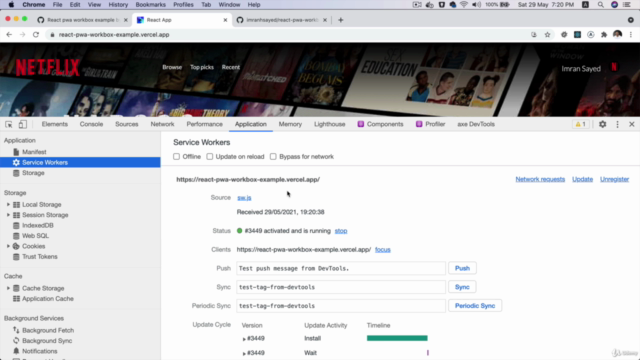The width and height of the screenshot is (640, 360).
Task: Switch to the Console tab
Action: (91, 124)
